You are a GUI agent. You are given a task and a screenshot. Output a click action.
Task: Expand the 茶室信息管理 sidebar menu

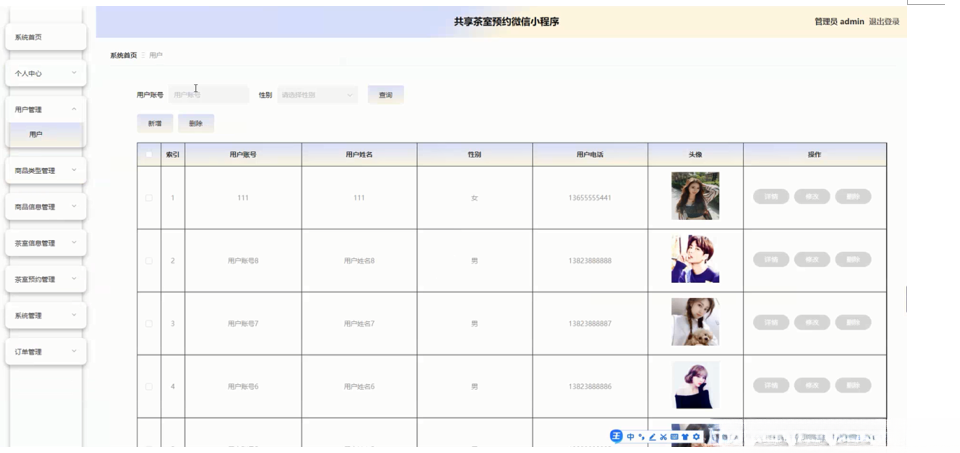coord(46,243)
